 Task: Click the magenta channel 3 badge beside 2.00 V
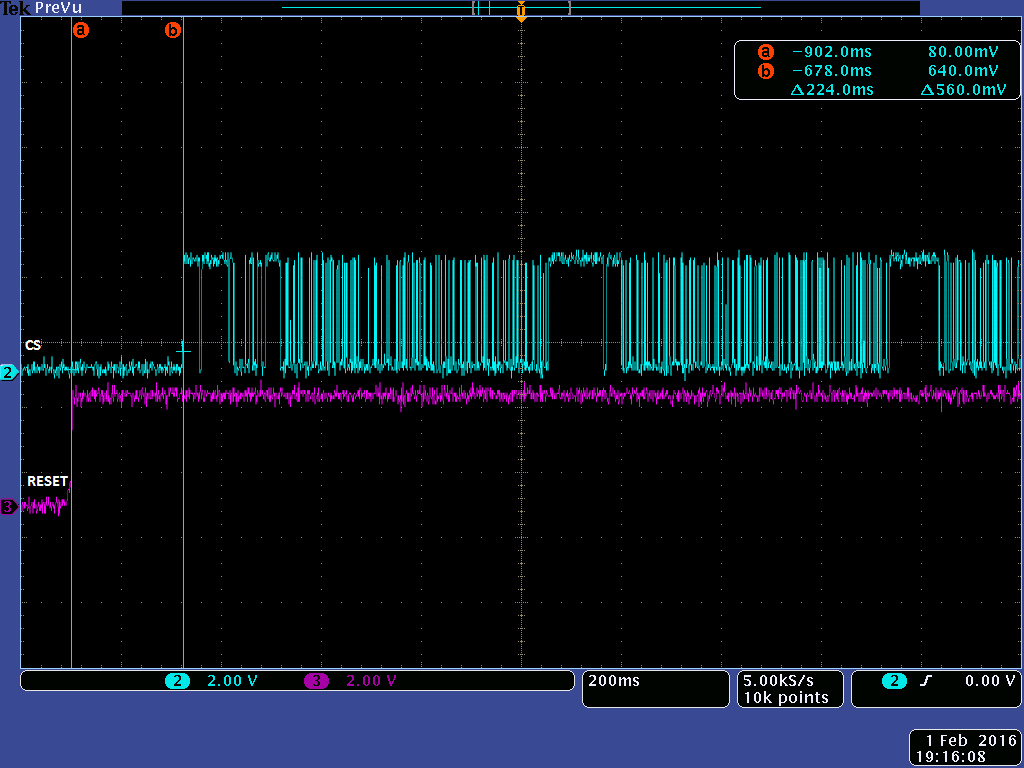316,680
